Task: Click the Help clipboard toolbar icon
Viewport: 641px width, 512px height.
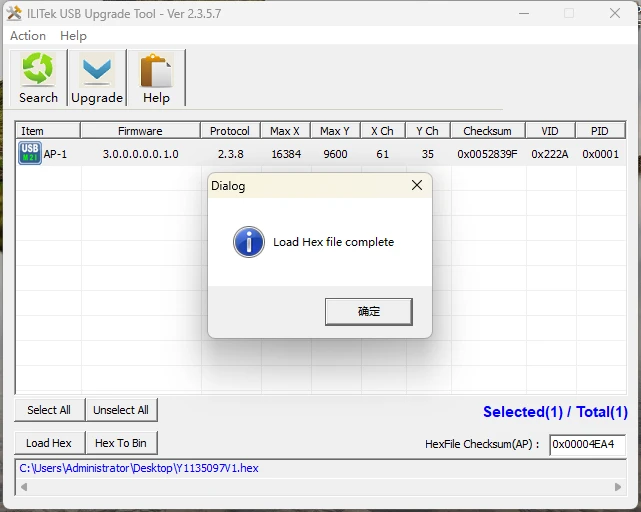Action: (x=156, y=78)
